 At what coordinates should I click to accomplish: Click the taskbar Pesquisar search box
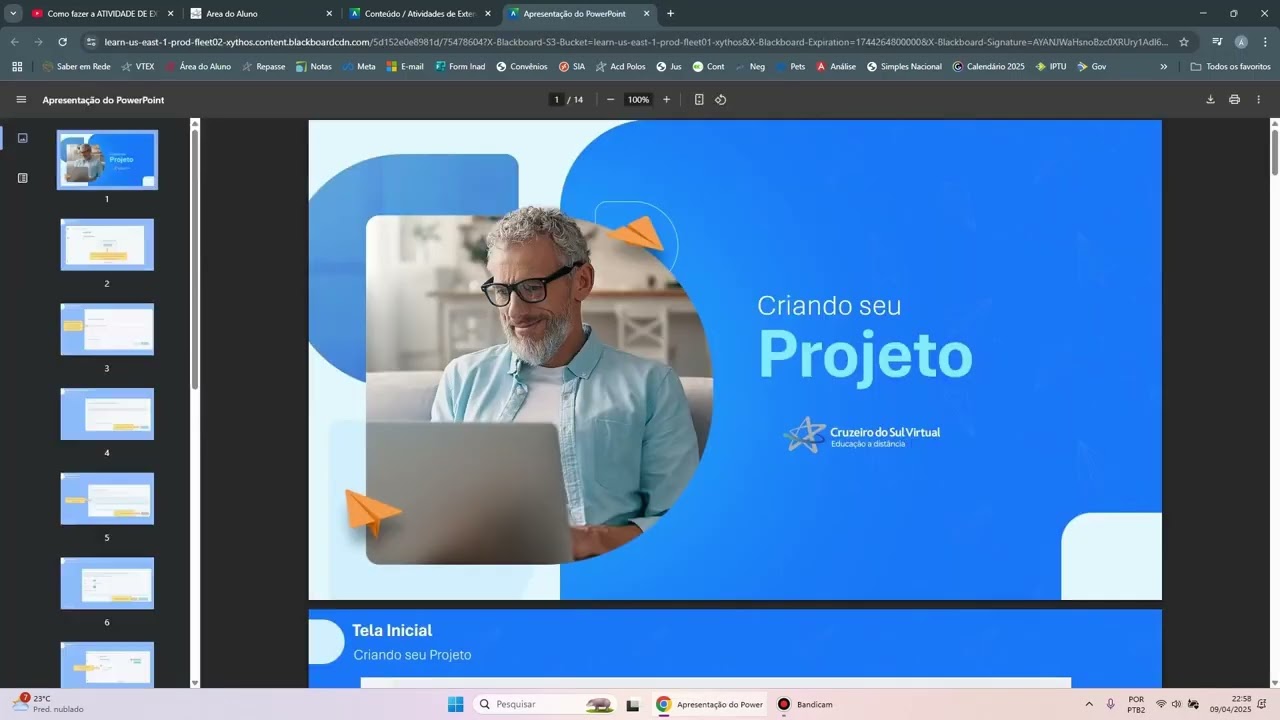point(544,704)
